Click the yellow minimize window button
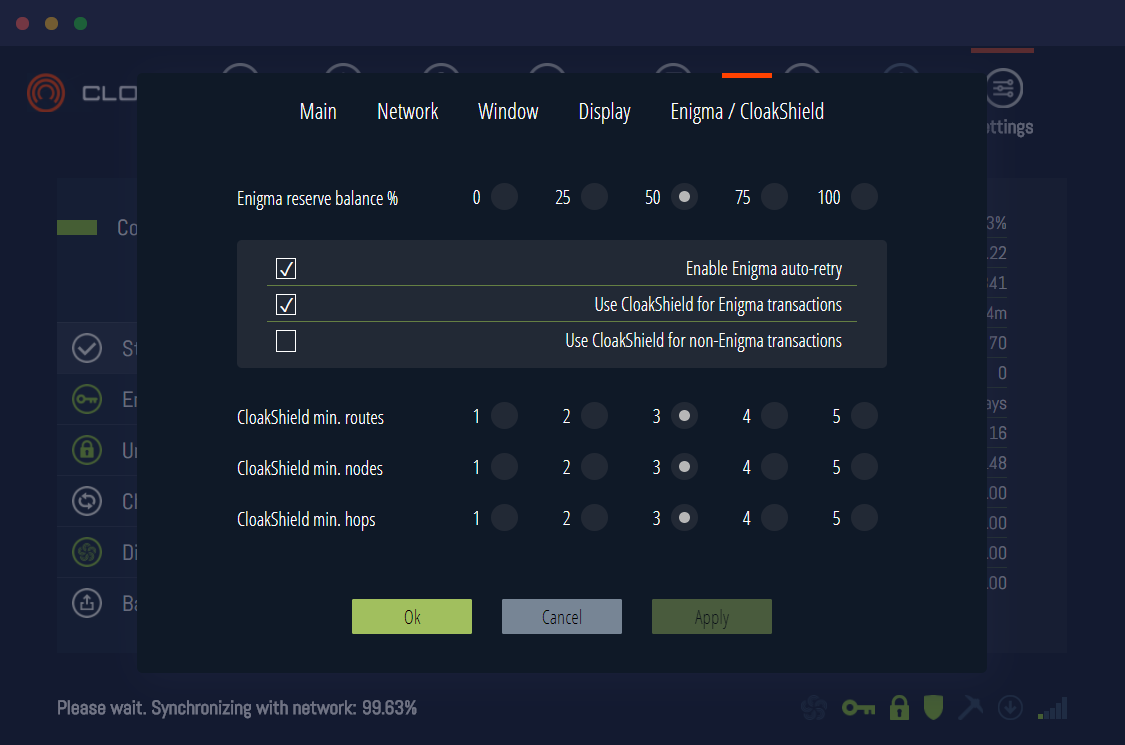The height and width of the screenshot is (745, 1125). pyautogui.click(x=51, y=23)
